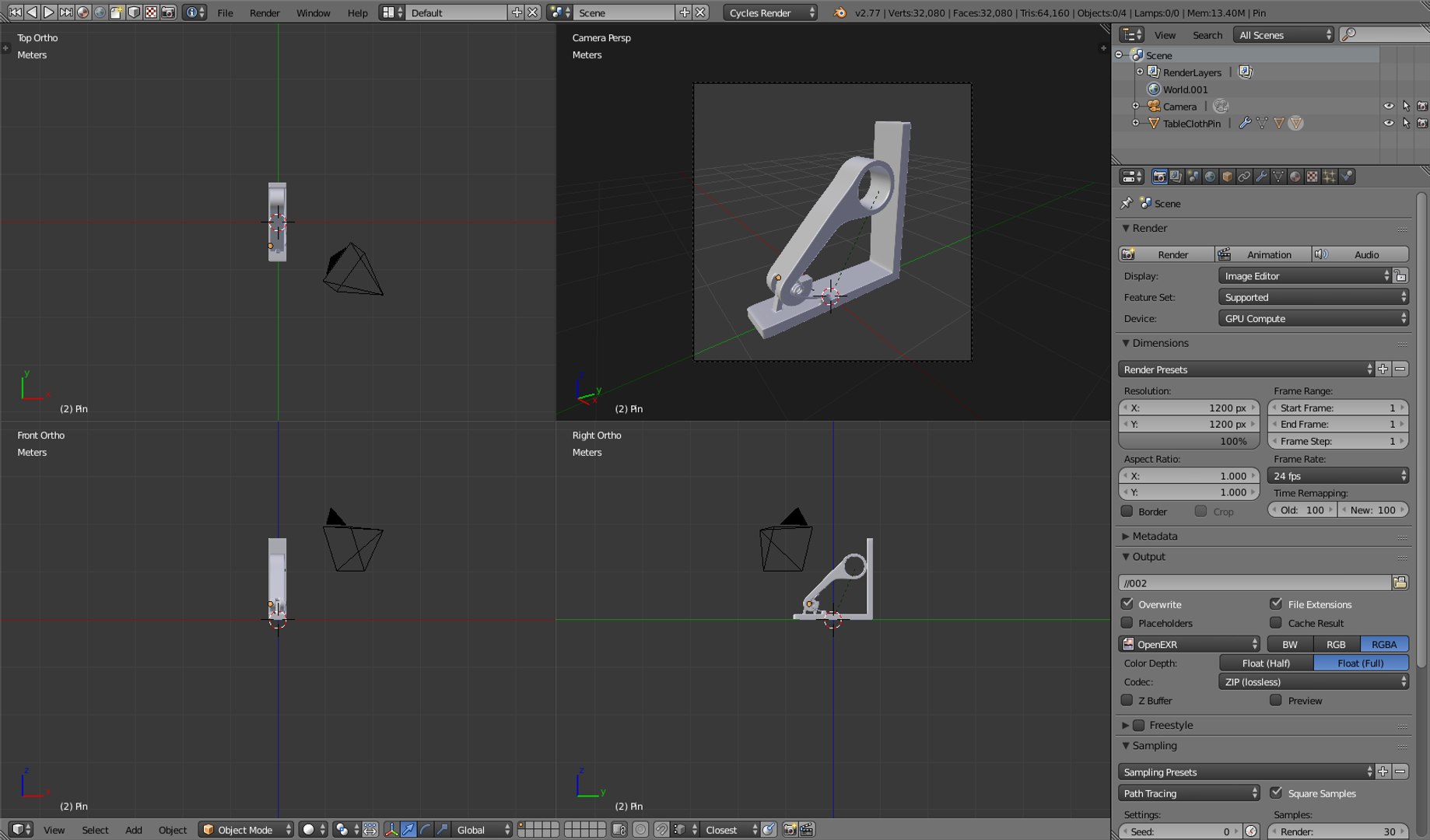The image size is (1430, 840).
Task: Open the Modifiers properties tab
Action: coord(1261,177)
